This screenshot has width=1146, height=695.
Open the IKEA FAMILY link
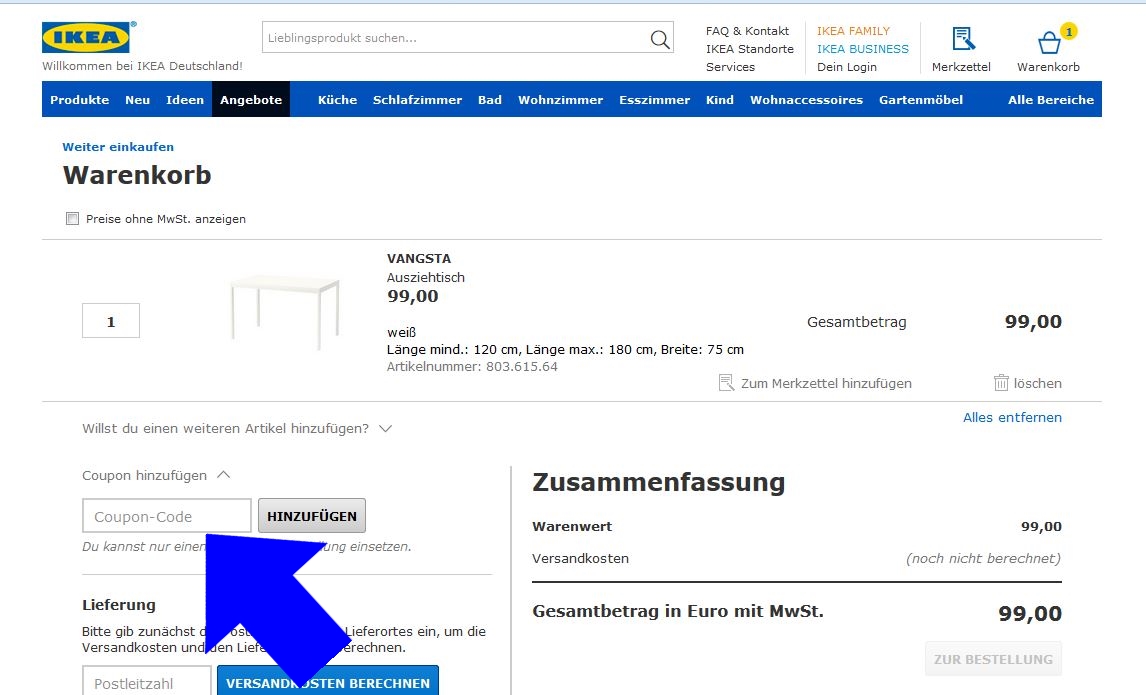[853, 31]
